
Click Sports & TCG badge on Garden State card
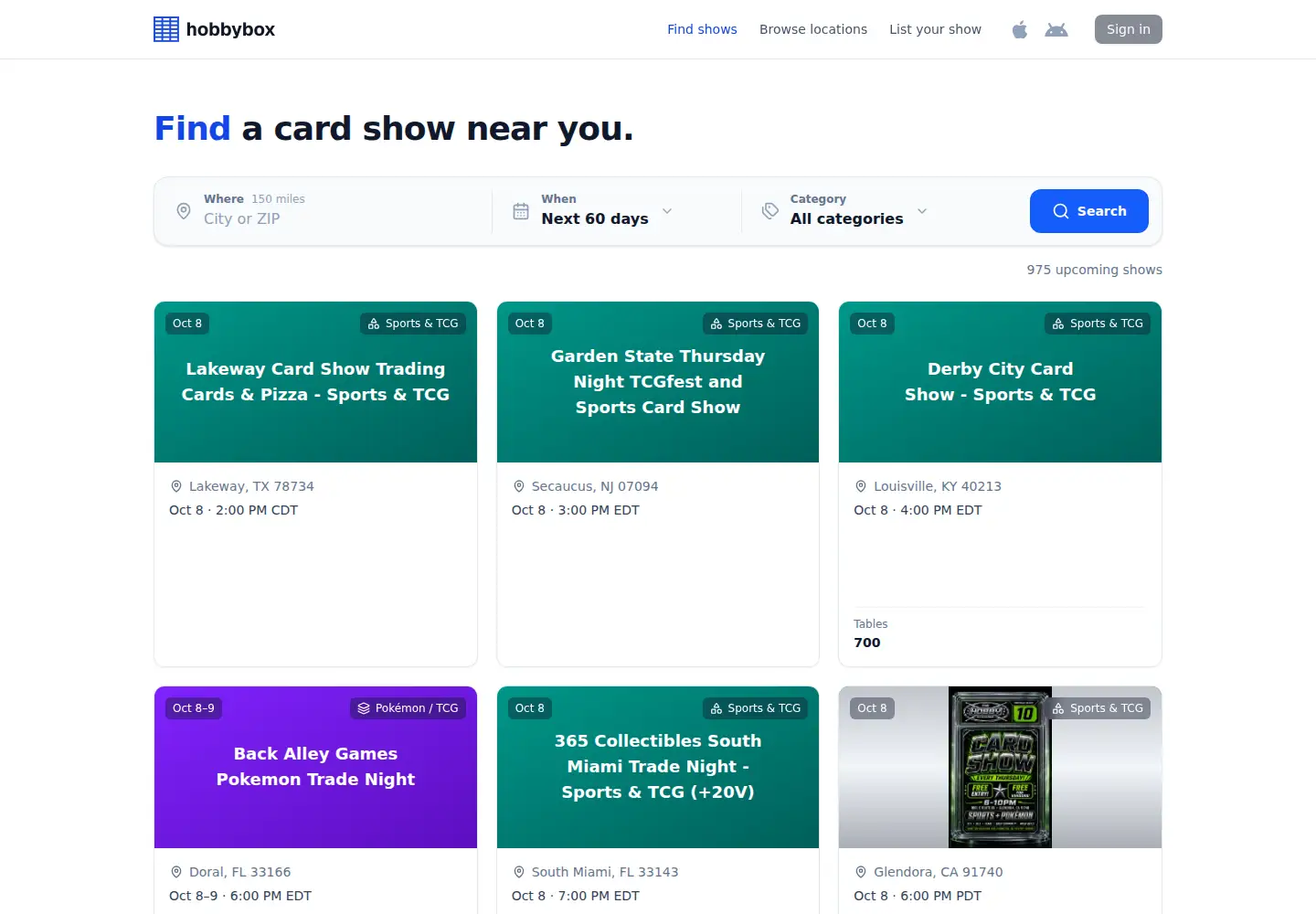click(756, 324)
